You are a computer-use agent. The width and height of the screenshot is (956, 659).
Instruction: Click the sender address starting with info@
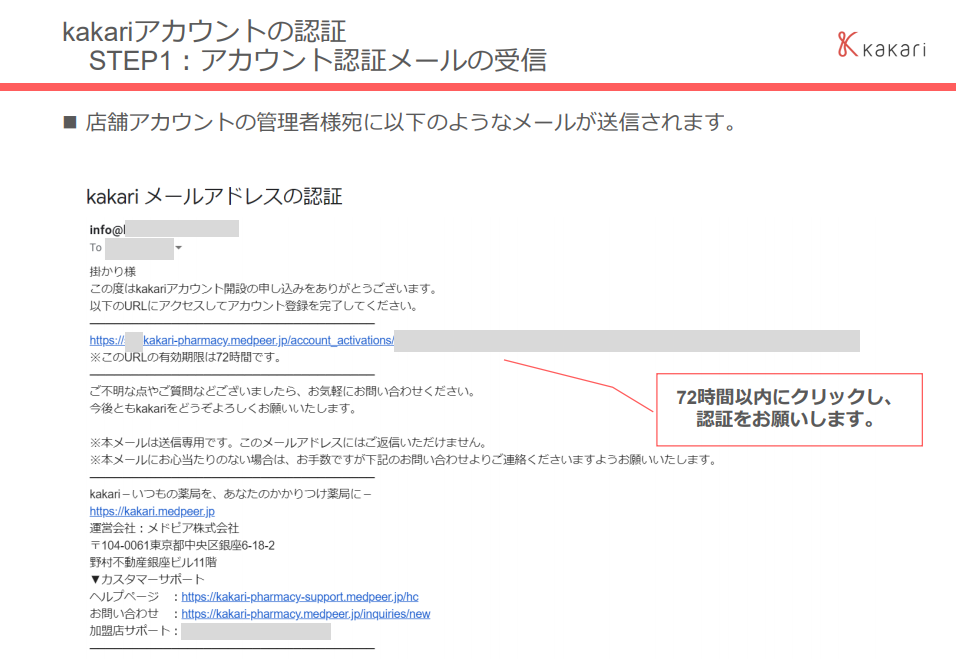tap(107, 230)
